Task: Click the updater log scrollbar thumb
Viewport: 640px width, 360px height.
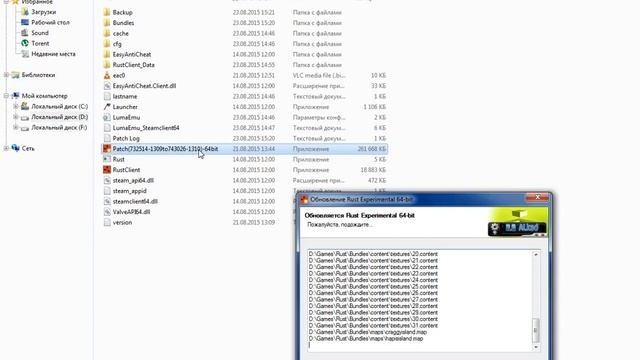Action: [536, 330]
